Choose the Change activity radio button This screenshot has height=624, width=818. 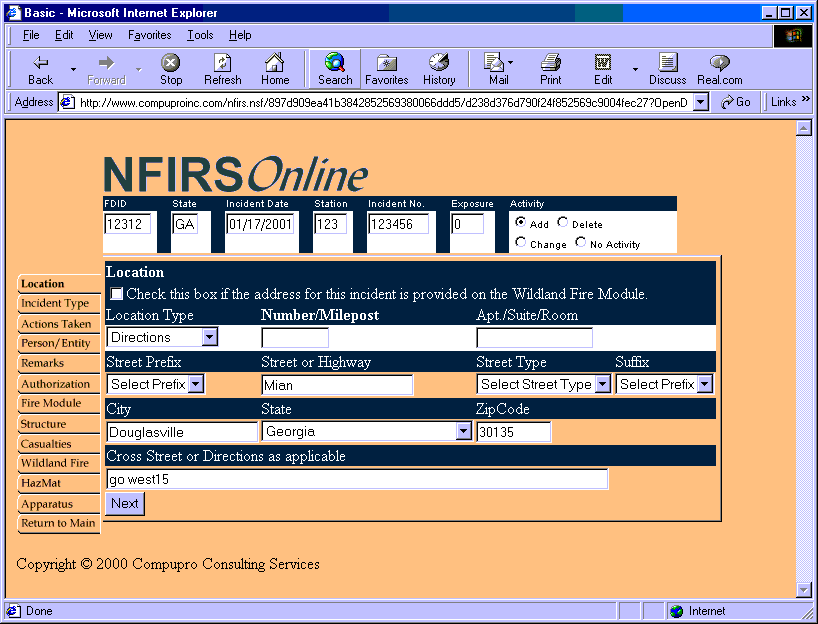[520, 242]
